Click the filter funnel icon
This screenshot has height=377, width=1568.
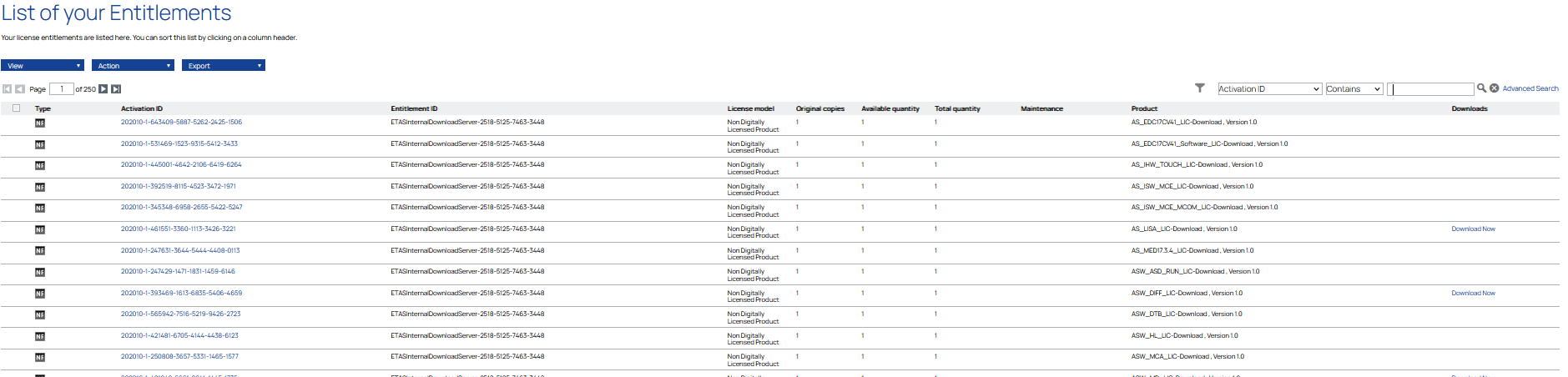pyautogui.click(x=1199, y=88)
